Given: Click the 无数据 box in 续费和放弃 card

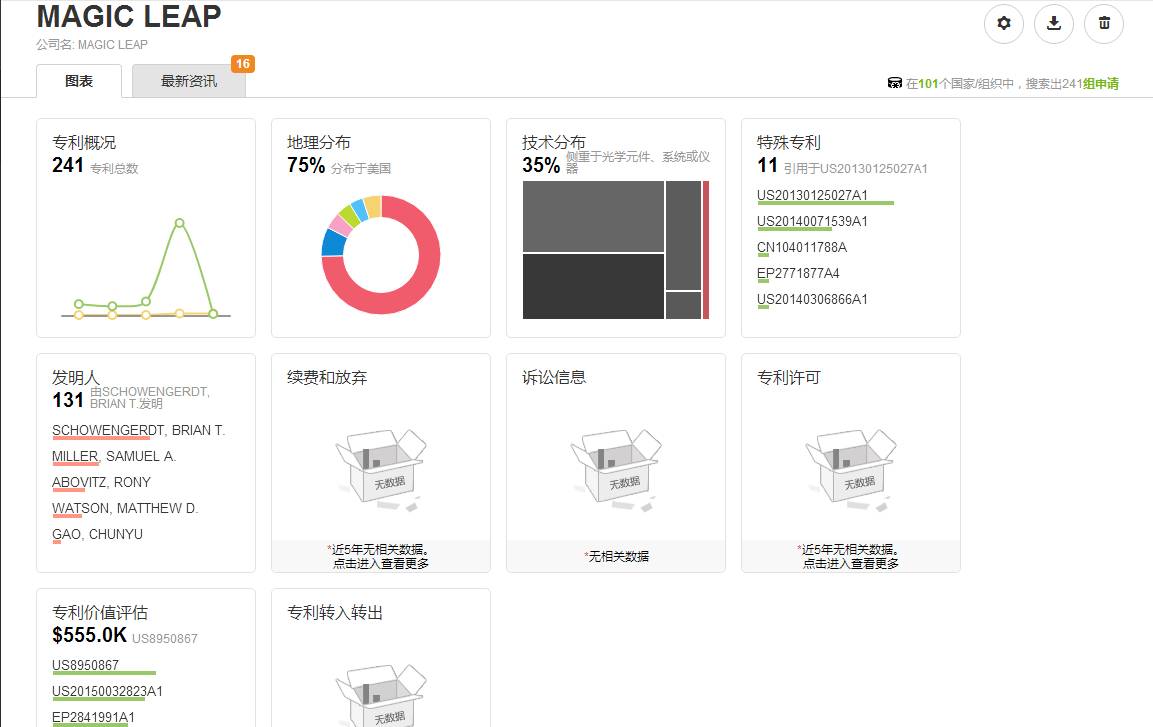Looking at the screenshot, I should tap(381, 470).
